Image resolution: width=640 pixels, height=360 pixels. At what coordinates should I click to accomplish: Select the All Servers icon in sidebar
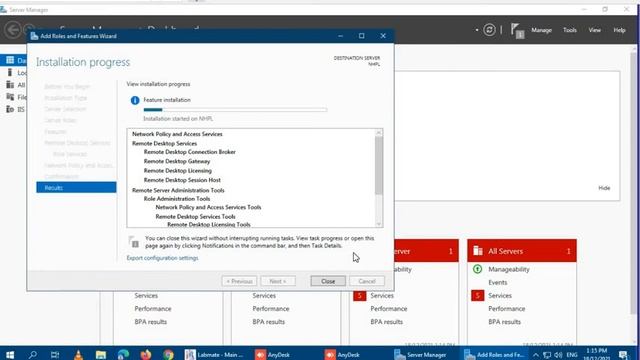point(10,84)
